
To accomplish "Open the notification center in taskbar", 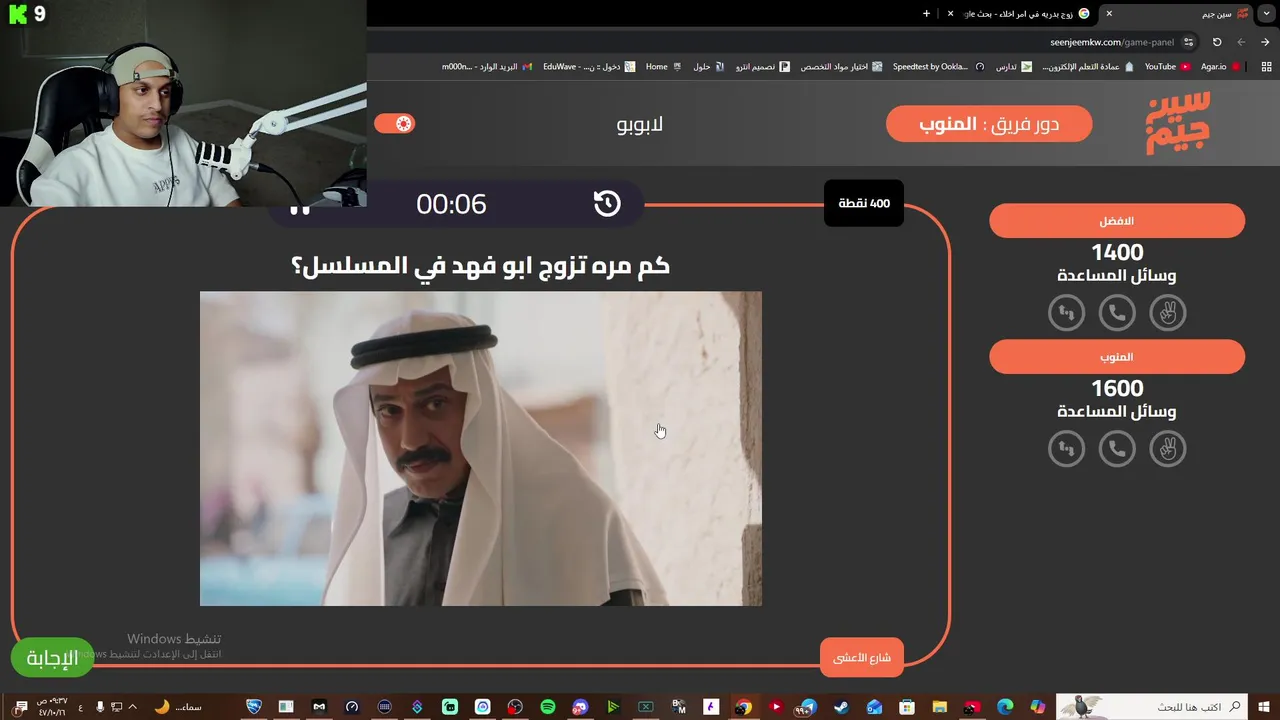I will 20,707.
